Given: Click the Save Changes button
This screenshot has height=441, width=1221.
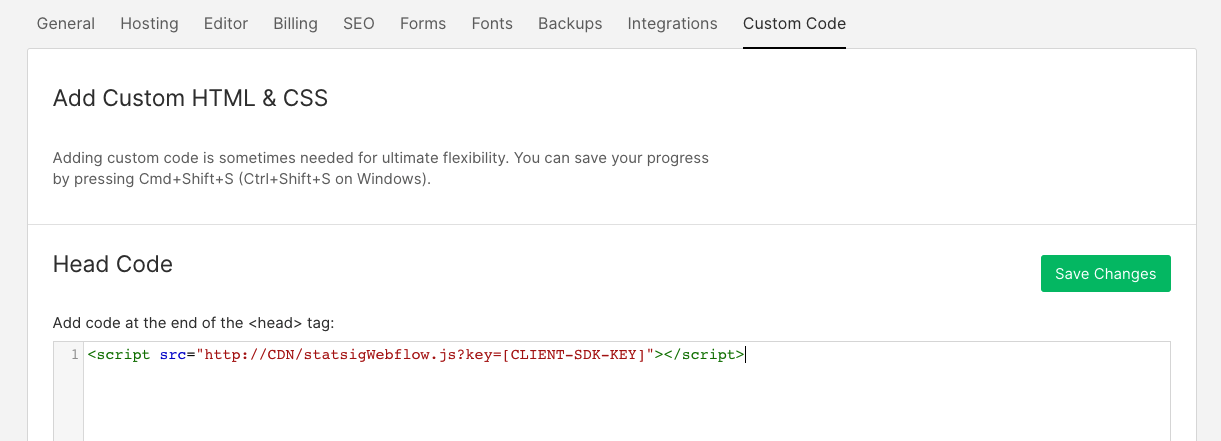Looking at the screenshot, I should tap(1105, 274).
